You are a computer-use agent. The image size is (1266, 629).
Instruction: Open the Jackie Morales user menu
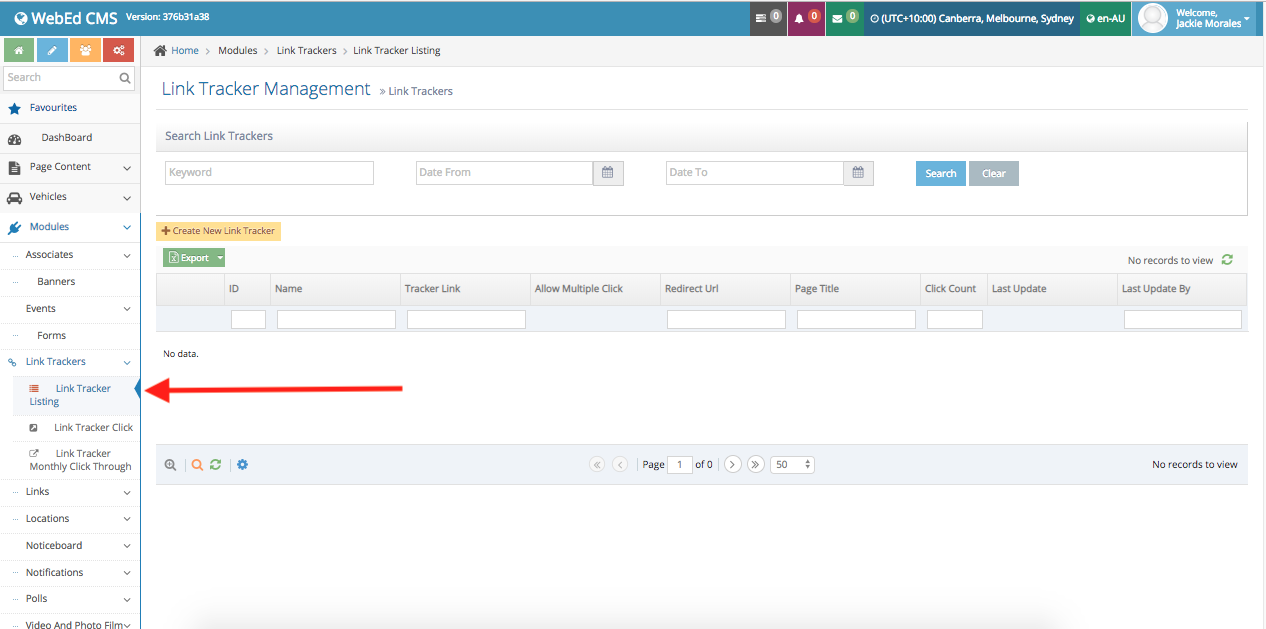(x=1196, y=18)
